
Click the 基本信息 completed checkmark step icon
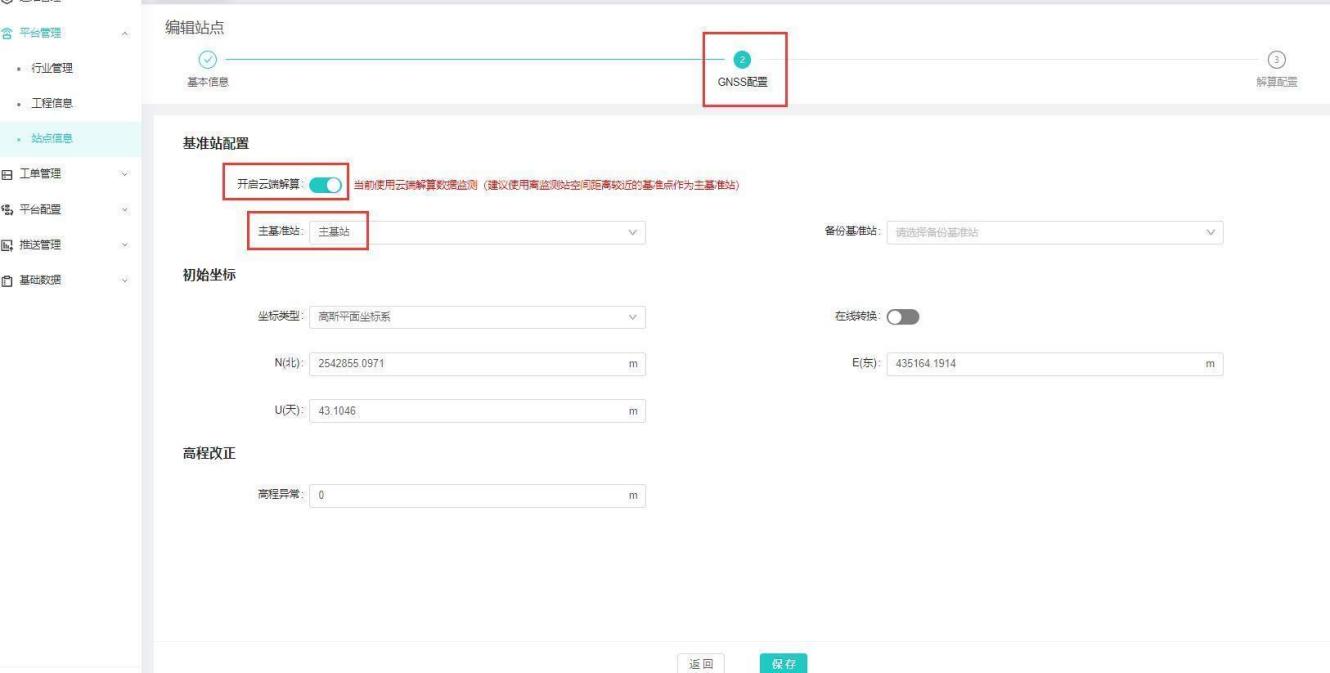(207, 59)
